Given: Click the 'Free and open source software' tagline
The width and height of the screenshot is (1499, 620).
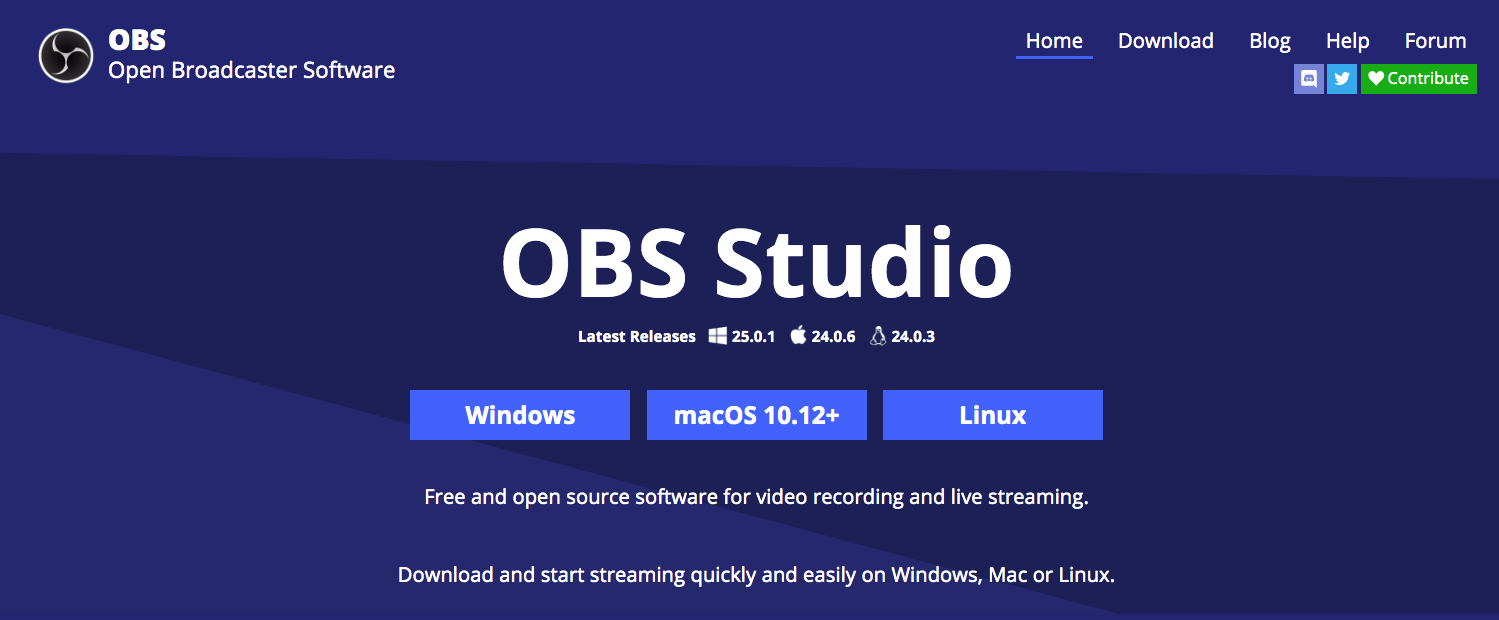Looking at the screenshot, I should [x=756, y=497].
